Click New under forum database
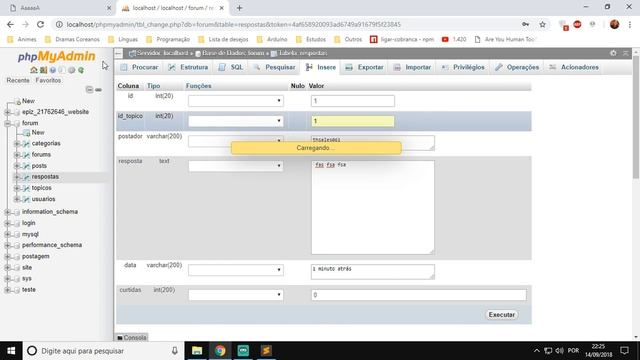640x360 pixels. (38, 132)
